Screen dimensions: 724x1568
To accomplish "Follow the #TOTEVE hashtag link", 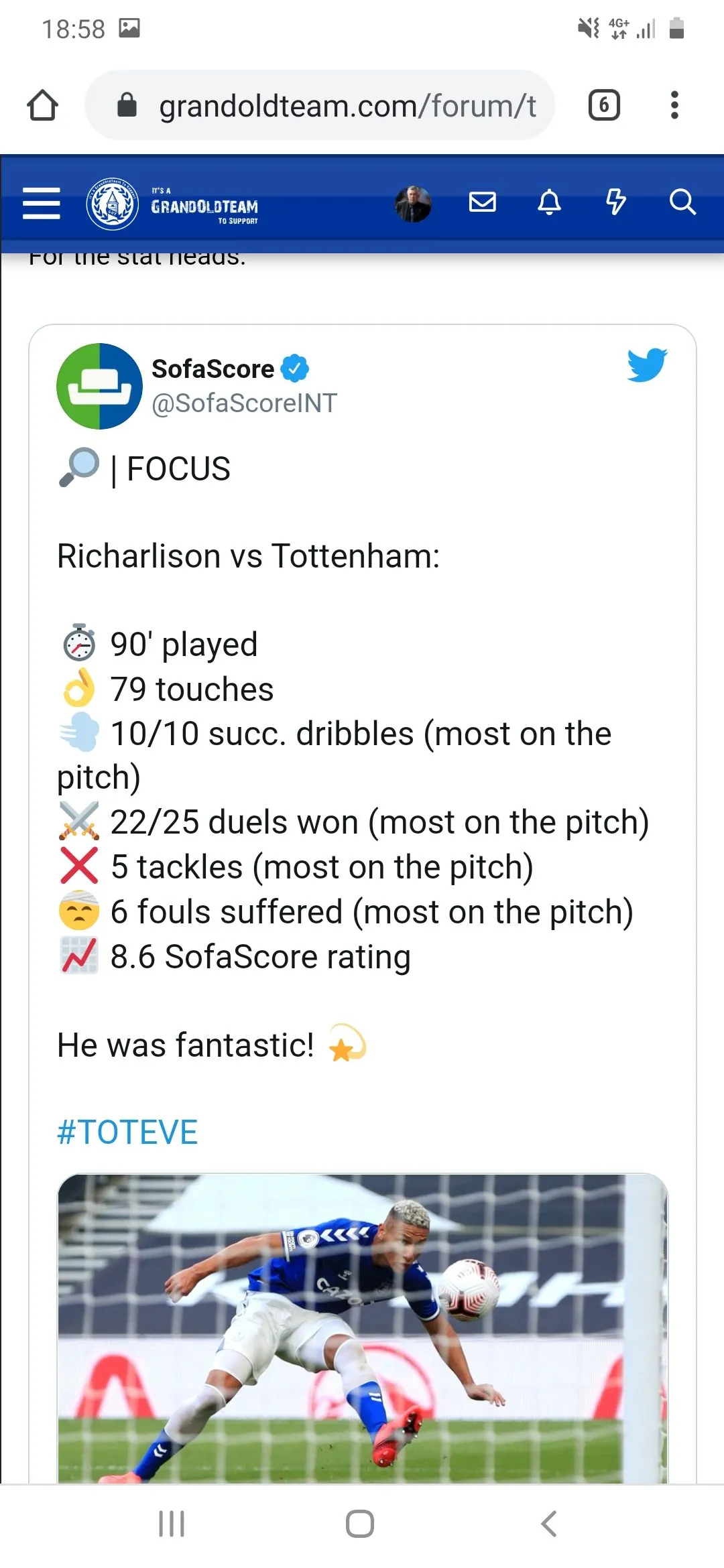I will 127,1132.
